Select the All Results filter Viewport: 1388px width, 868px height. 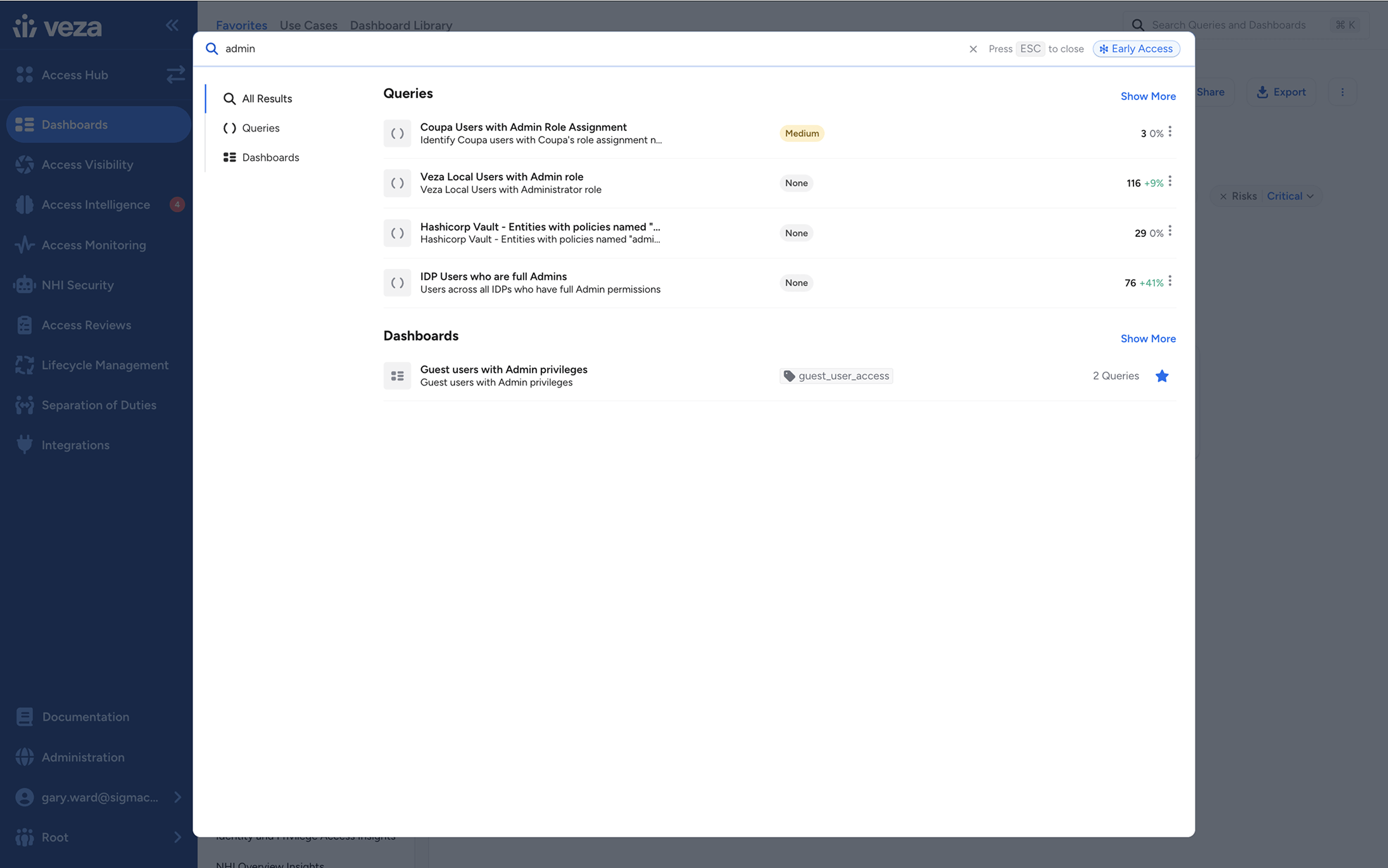point(258,99)
